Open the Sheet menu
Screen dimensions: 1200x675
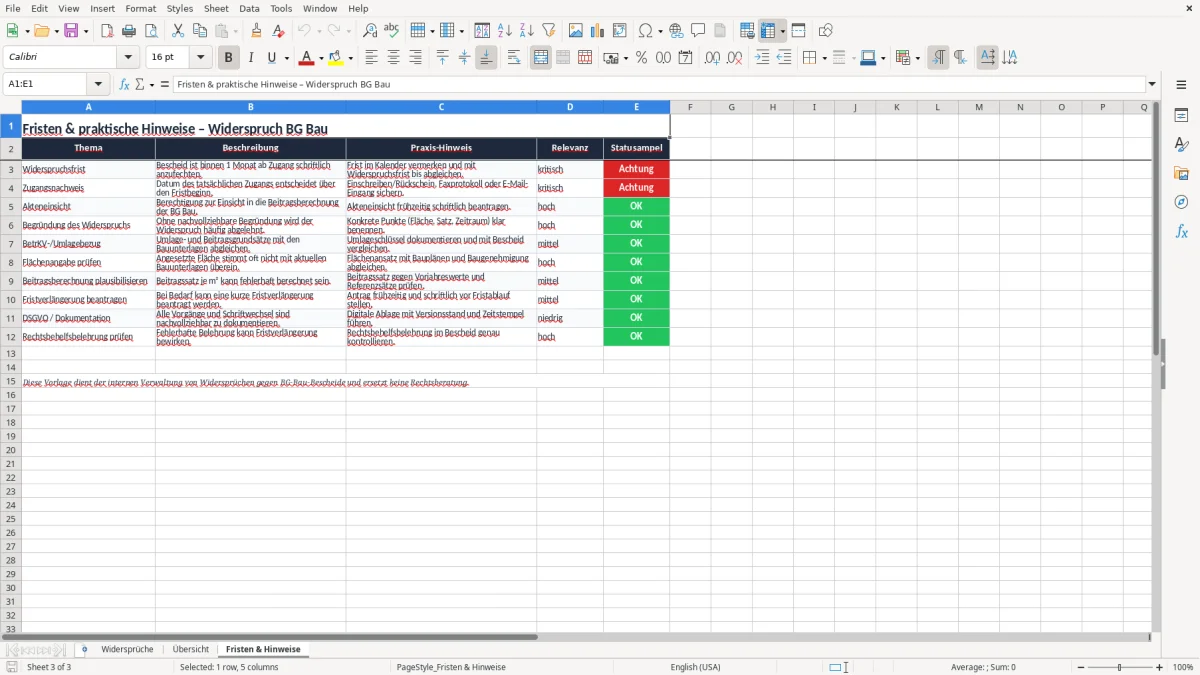[x=216, y=8]
